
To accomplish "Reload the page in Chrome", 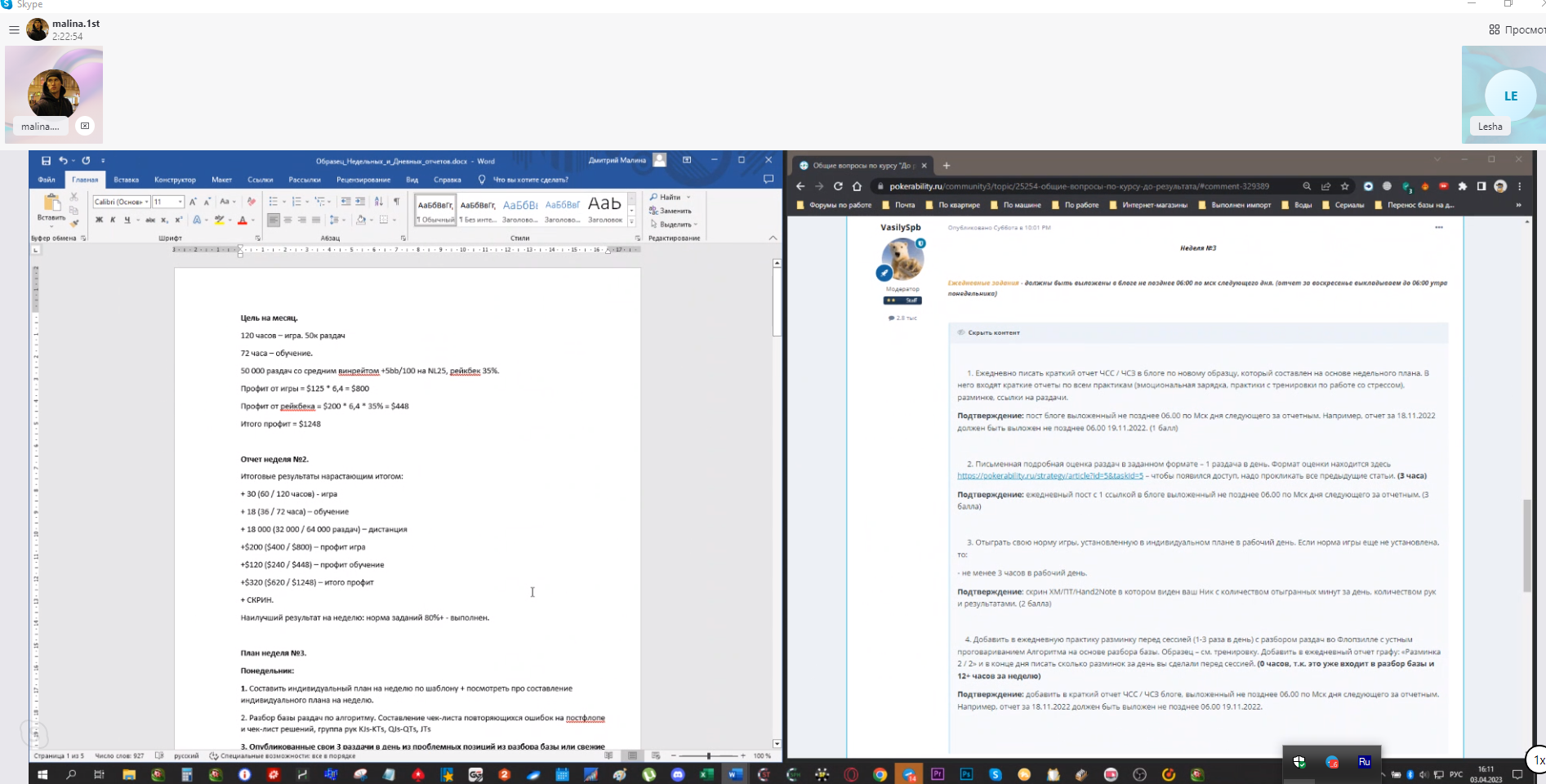I will point(838,186).
